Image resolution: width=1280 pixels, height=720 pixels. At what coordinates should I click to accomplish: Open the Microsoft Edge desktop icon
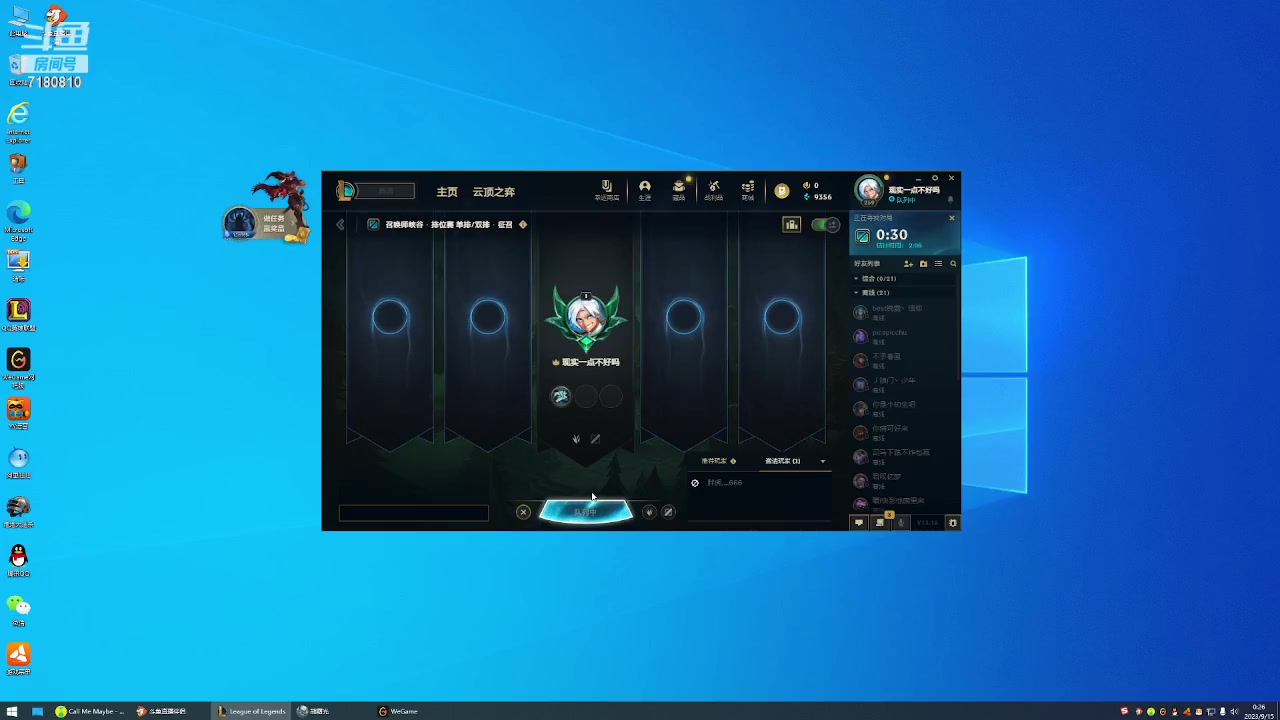18,218
